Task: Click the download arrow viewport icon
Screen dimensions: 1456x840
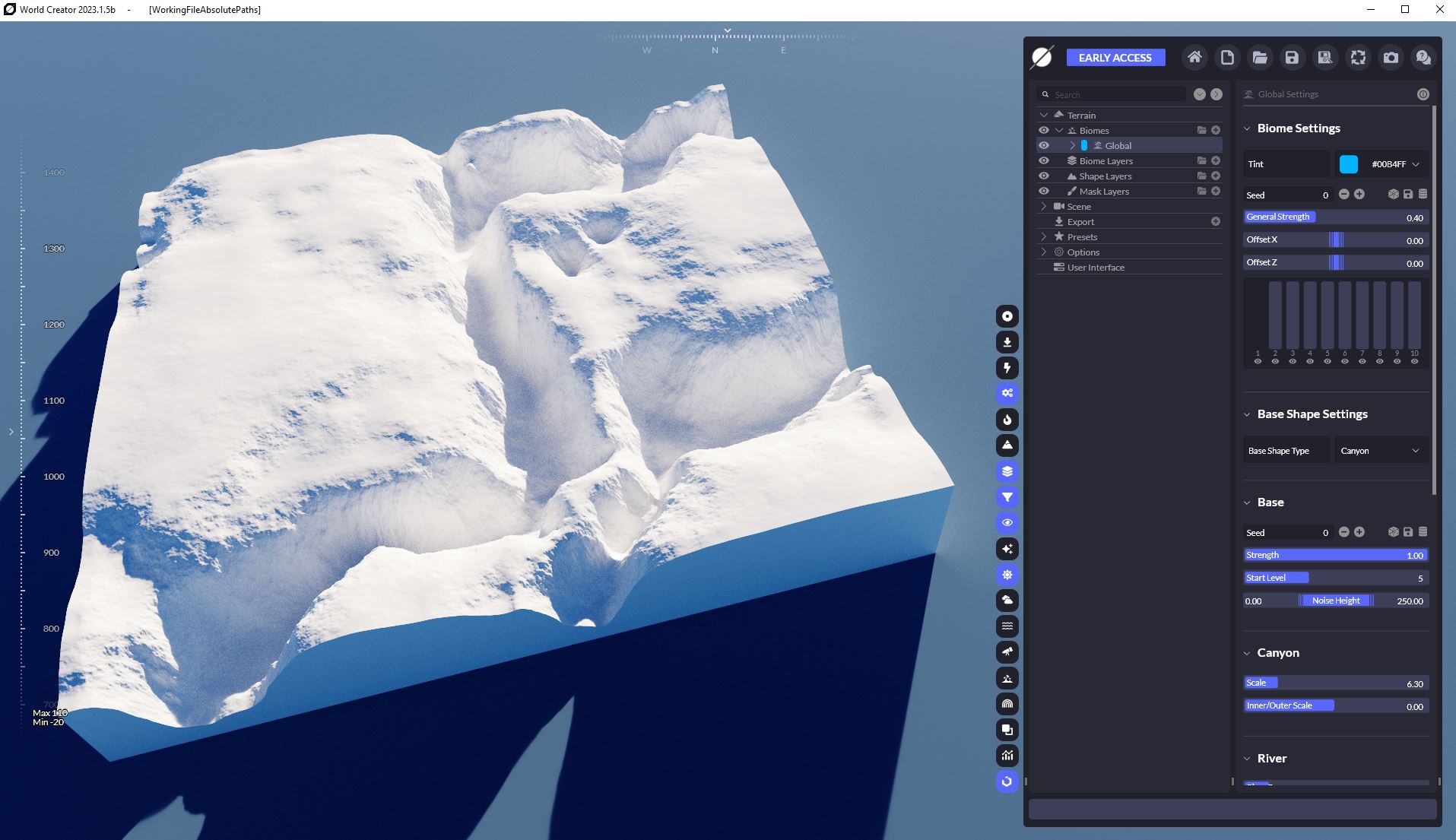Action: pyautogui.click(x=1007, y=342)
